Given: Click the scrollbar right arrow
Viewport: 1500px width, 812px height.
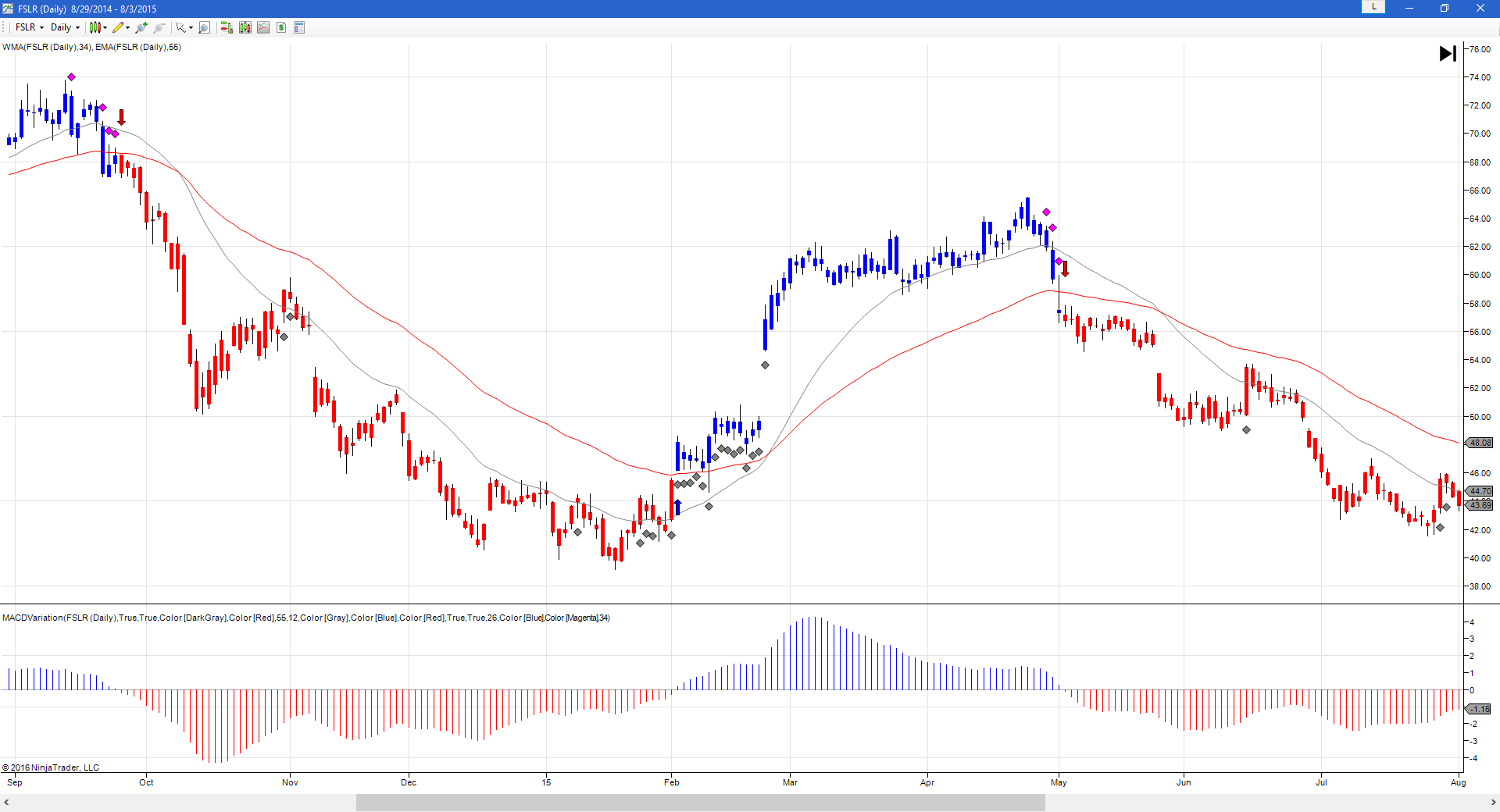Looking at the screenshot, I should coord(1494,803).
